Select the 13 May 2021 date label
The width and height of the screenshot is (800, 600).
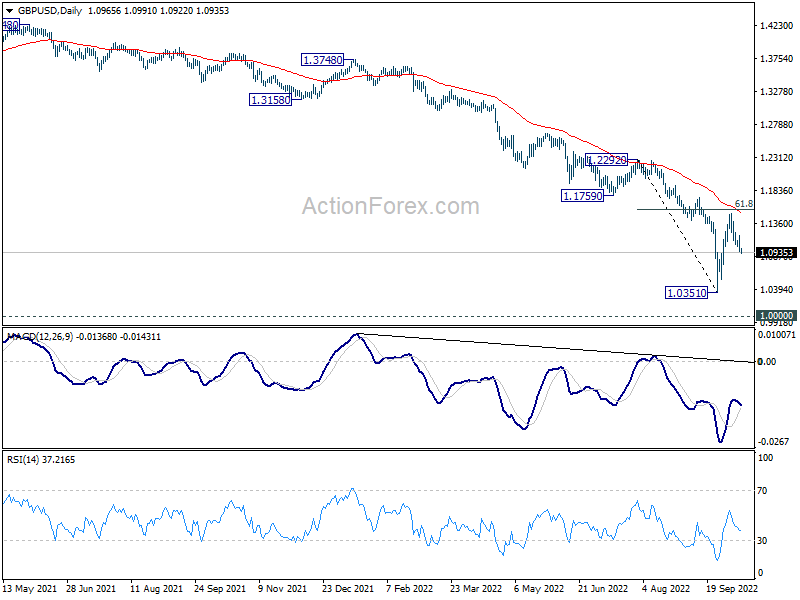tap(30, 589)
